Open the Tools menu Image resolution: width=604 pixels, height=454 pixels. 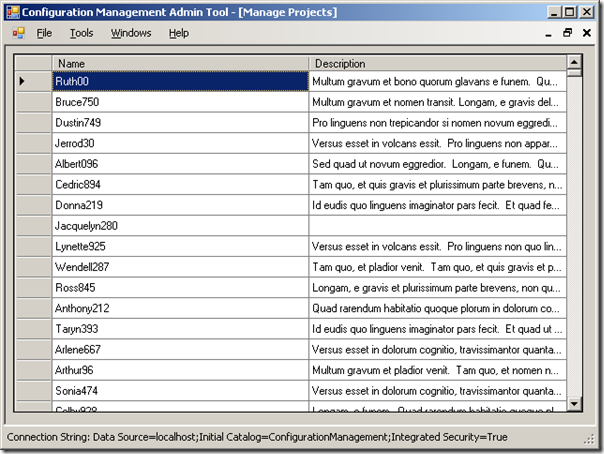tap(81, 33)
